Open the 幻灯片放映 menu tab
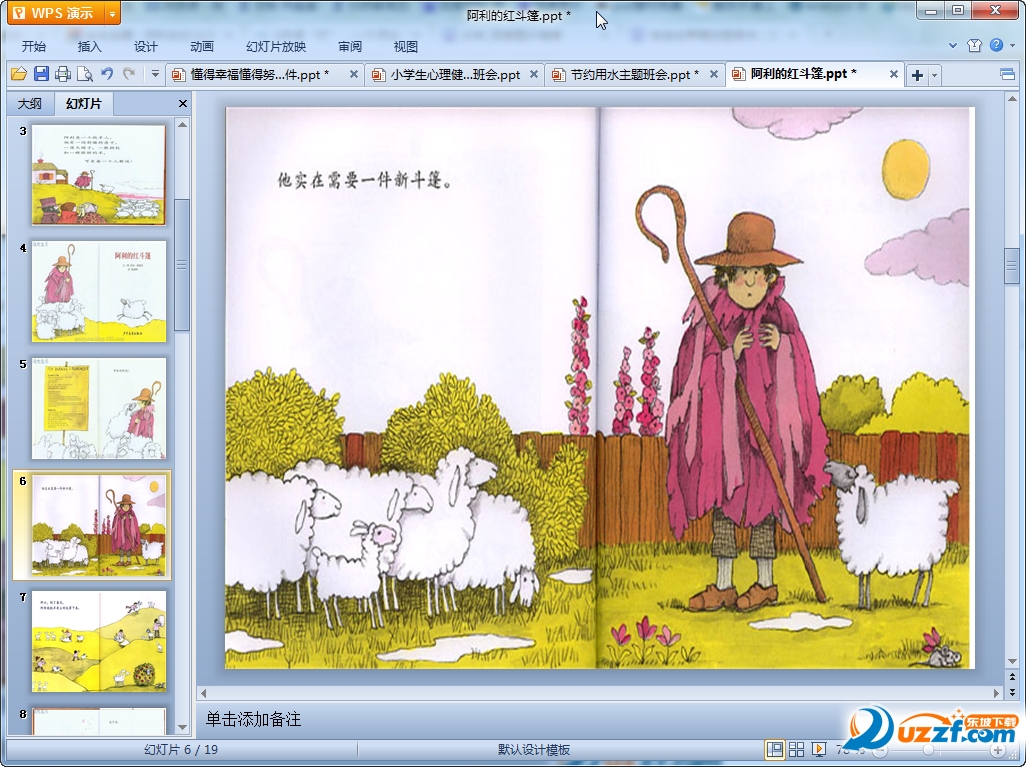 point(276,46)
